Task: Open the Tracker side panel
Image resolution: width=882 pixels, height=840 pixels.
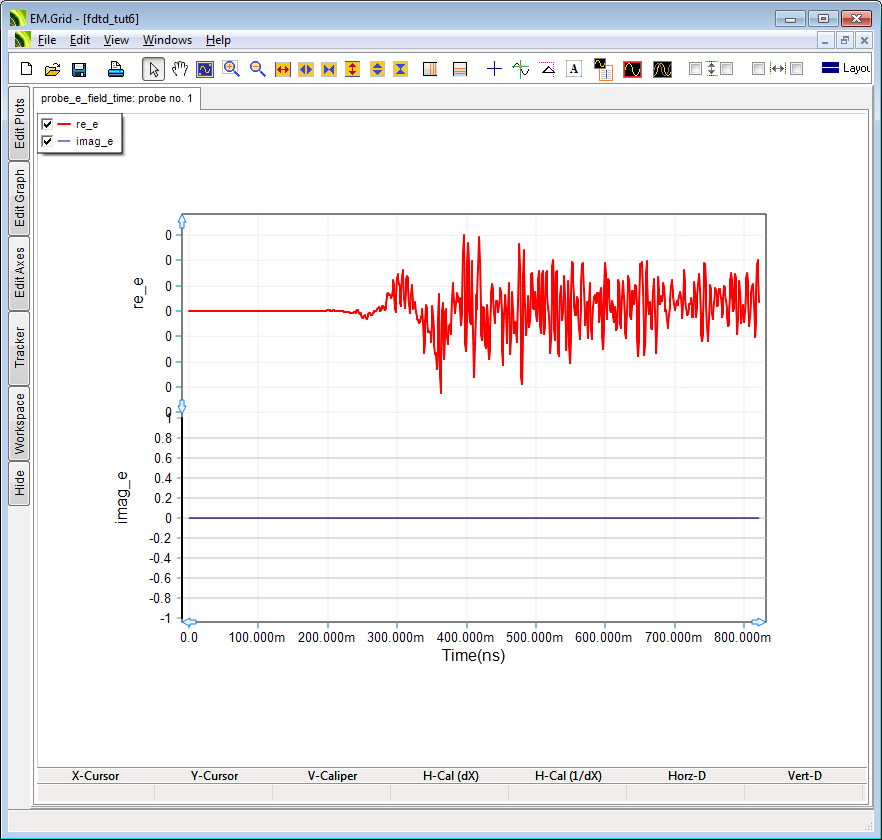Action: 19,347
